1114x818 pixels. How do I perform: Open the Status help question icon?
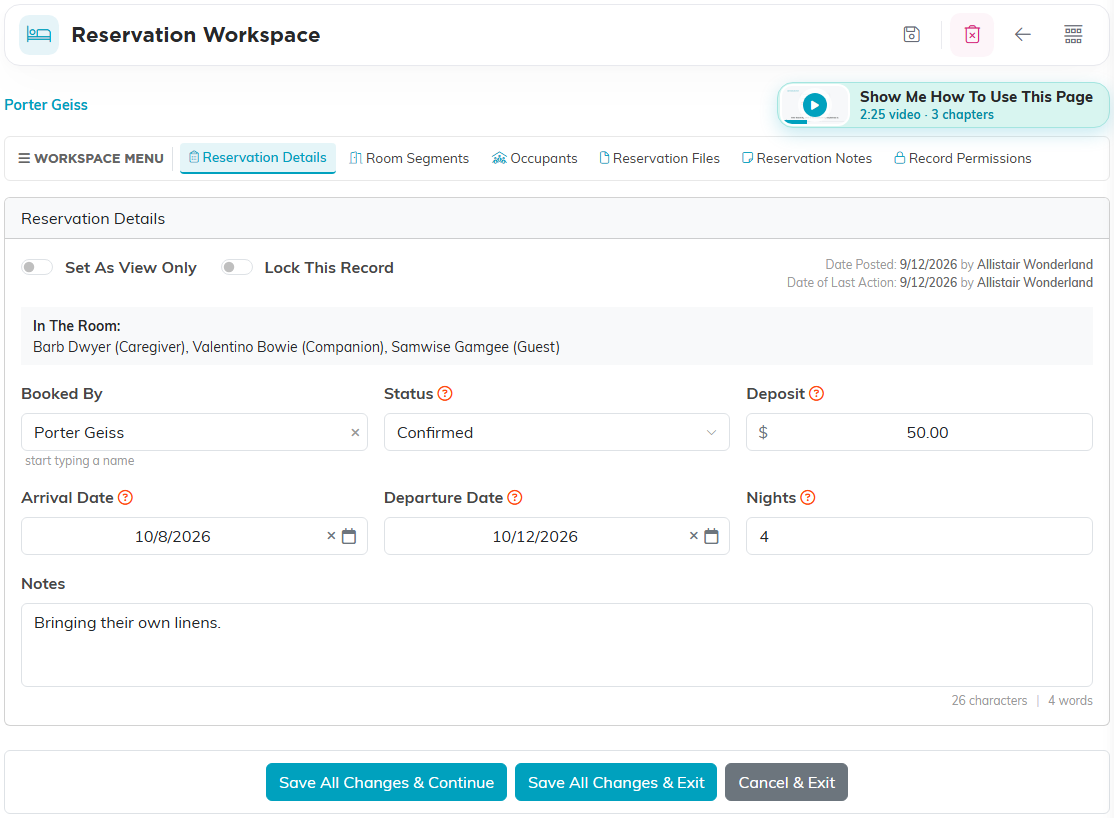(445, 394)
